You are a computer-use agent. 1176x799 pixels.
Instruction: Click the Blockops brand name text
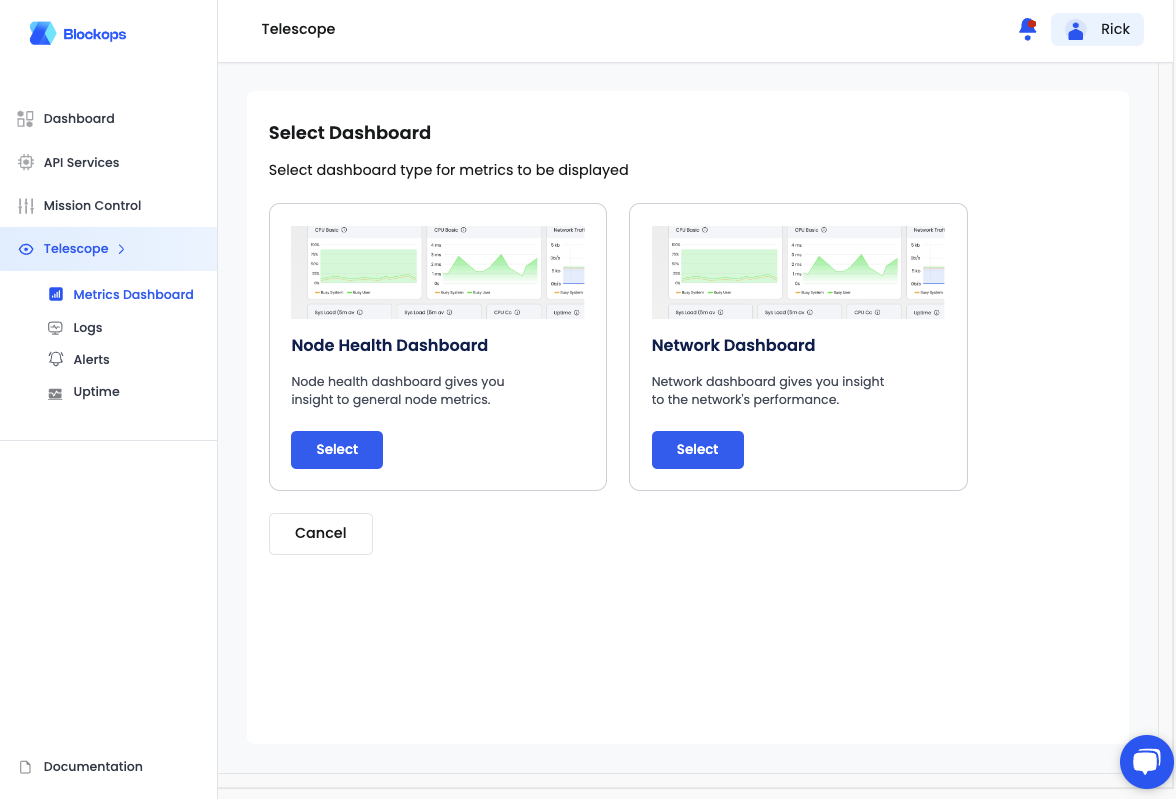[94, 35]
